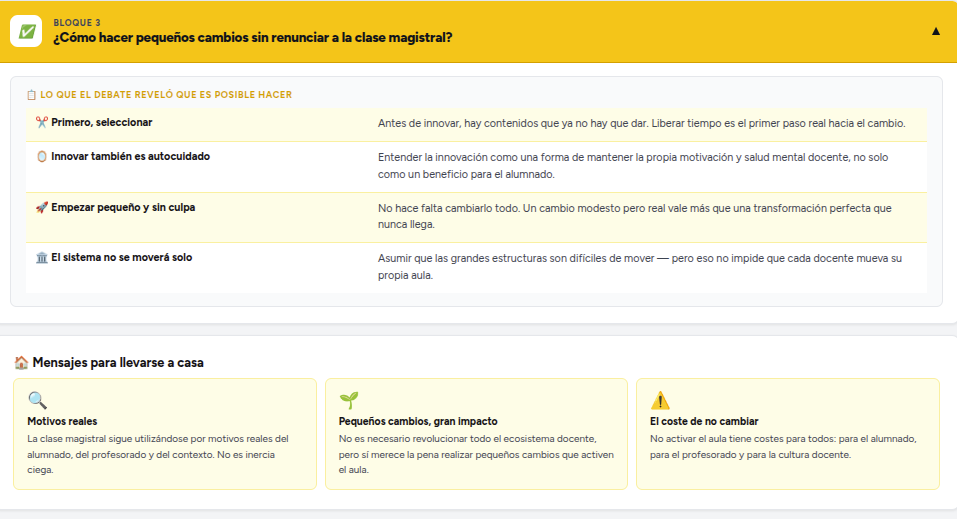Open the 'Motivos reales' card heading
Viewport: 957px width, 519px height.
click(62, 422)
